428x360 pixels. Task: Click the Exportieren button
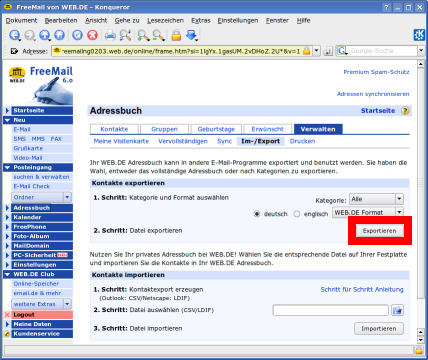click(380, 231)
